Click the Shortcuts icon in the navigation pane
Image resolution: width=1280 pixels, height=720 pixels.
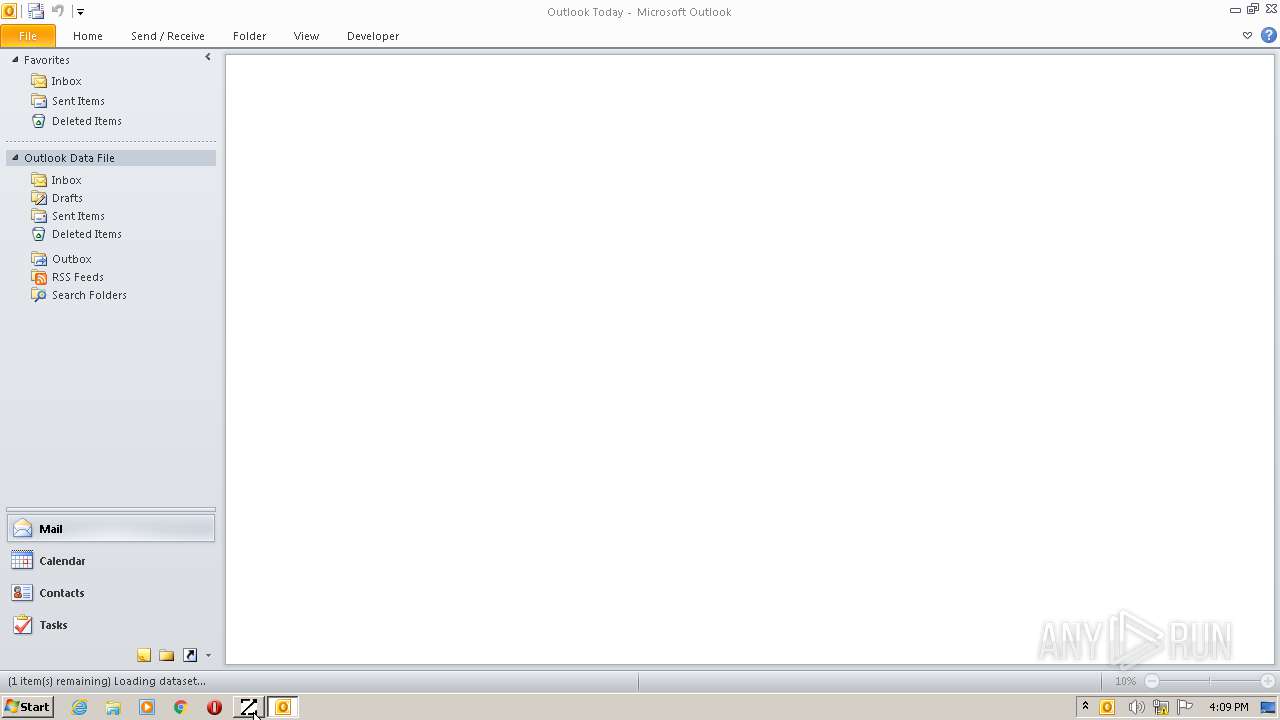(190, 656)
